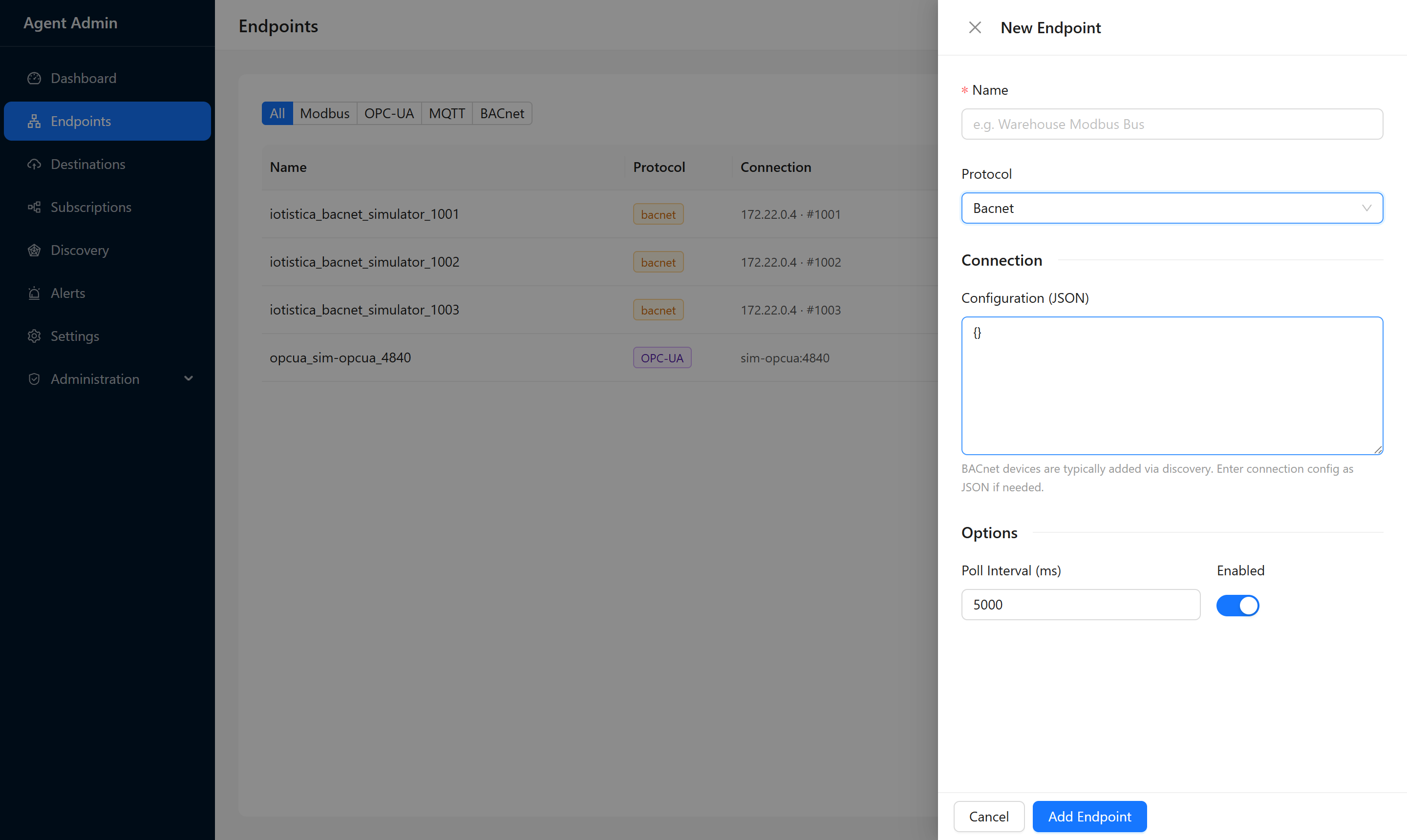Select the Administration shield icon
The image size is (1407, 840).
click(34, 379)
